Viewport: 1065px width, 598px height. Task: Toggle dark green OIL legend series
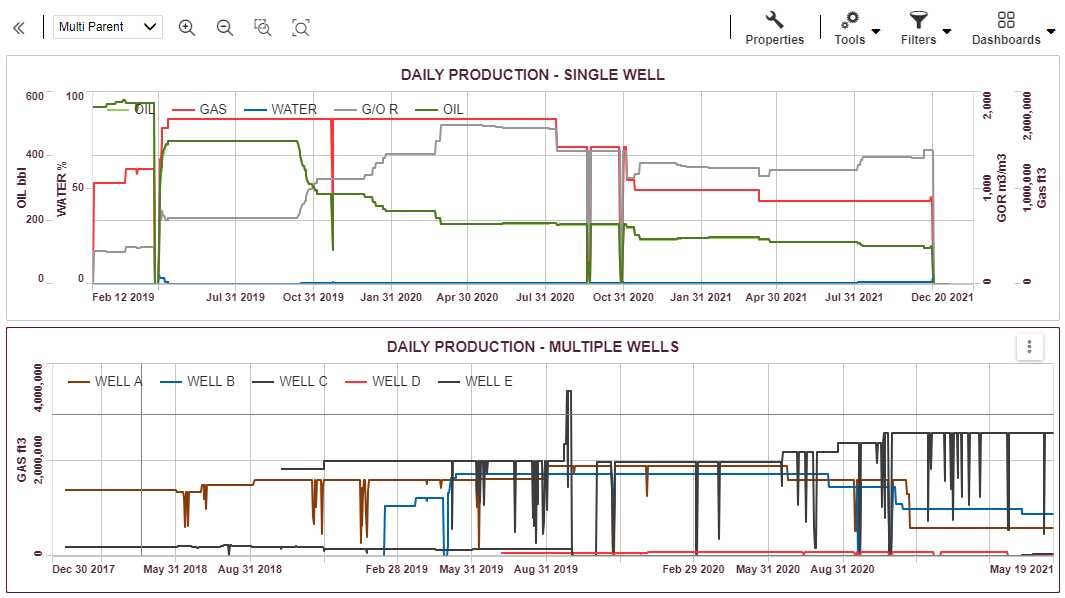click(439, 109)
